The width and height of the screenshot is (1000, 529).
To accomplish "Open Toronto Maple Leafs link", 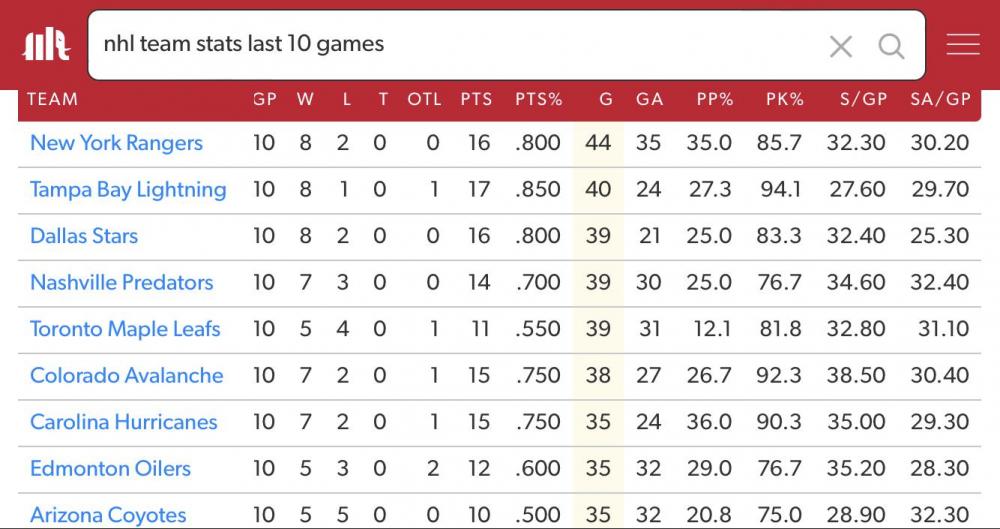I will pyautogui.click(x=125, y=329).
